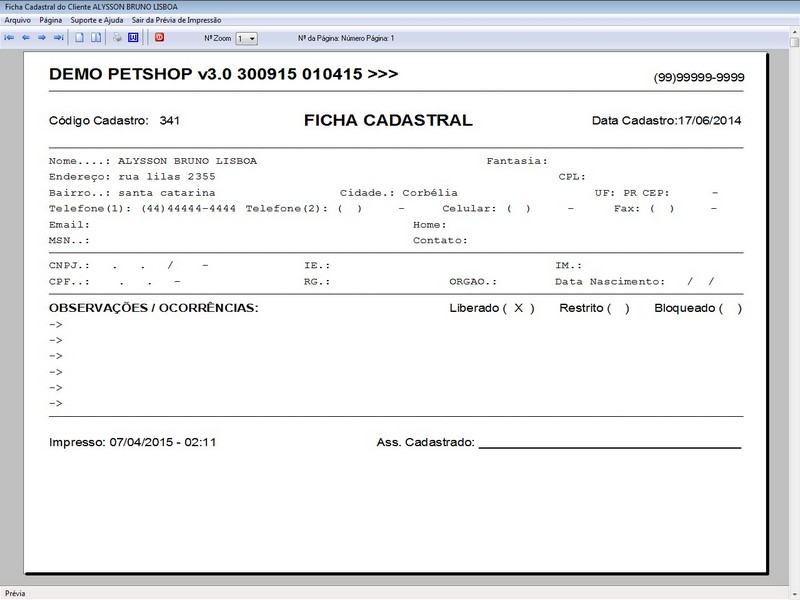Click the FICHA CADASTRAL heading

pyautogui.click(x=387, y=121)
